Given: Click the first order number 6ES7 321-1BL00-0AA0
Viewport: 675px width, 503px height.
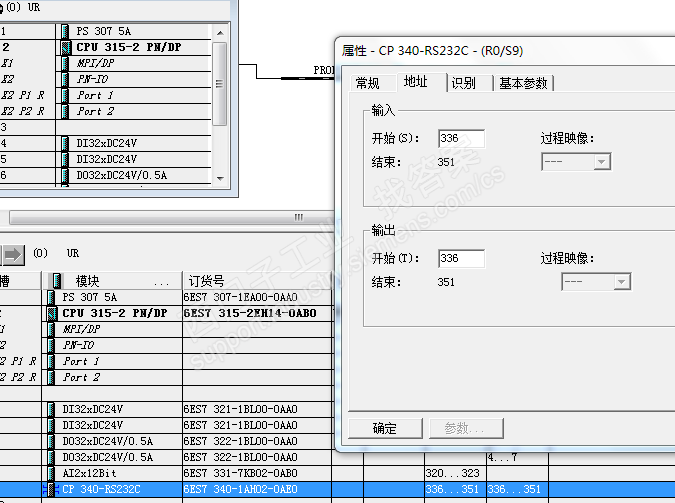Looking at the screenshot, I should 240,409.
